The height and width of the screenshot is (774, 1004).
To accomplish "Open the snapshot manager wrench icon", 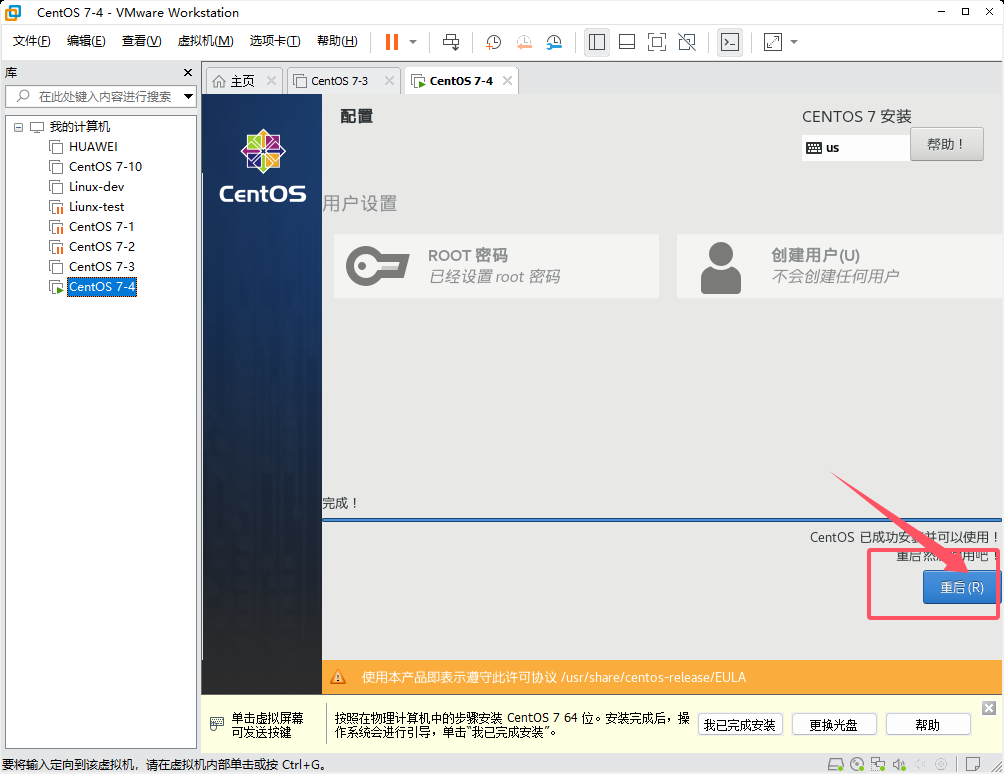I will [x=554, y=42].
